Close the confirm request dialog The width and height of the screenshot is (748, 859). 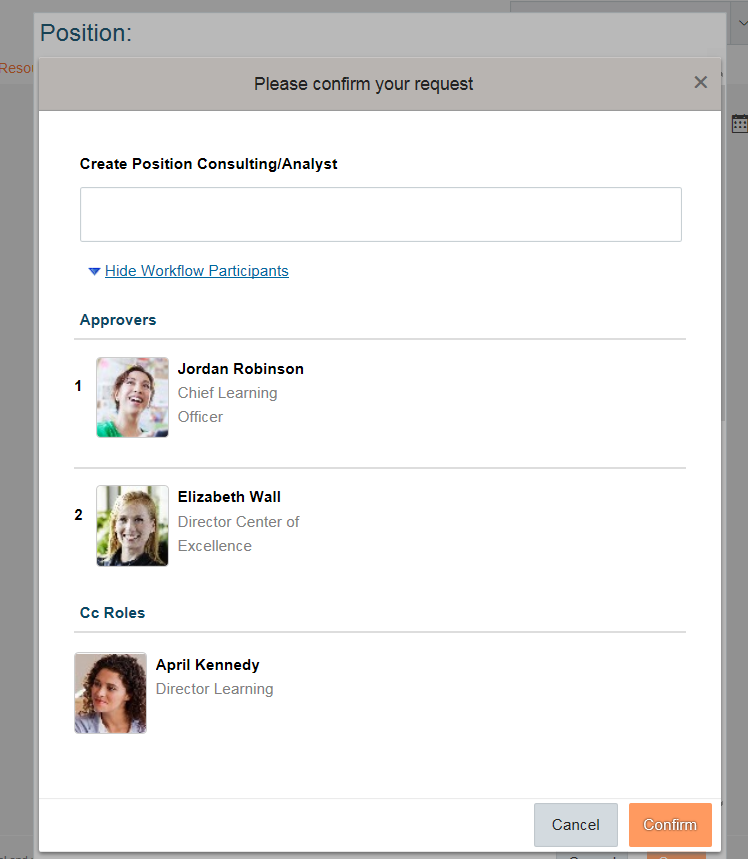coord(700,83)
